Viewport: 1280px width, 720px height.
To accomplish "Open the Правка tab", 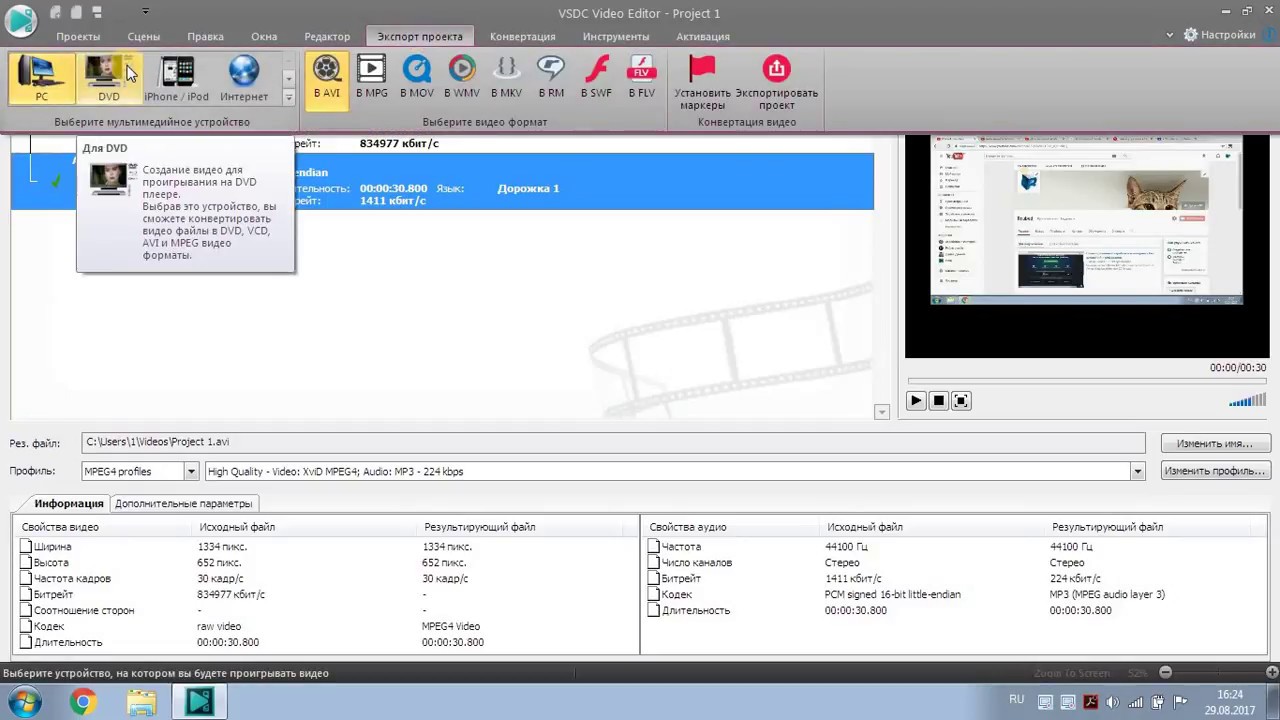I will (205, 36).
